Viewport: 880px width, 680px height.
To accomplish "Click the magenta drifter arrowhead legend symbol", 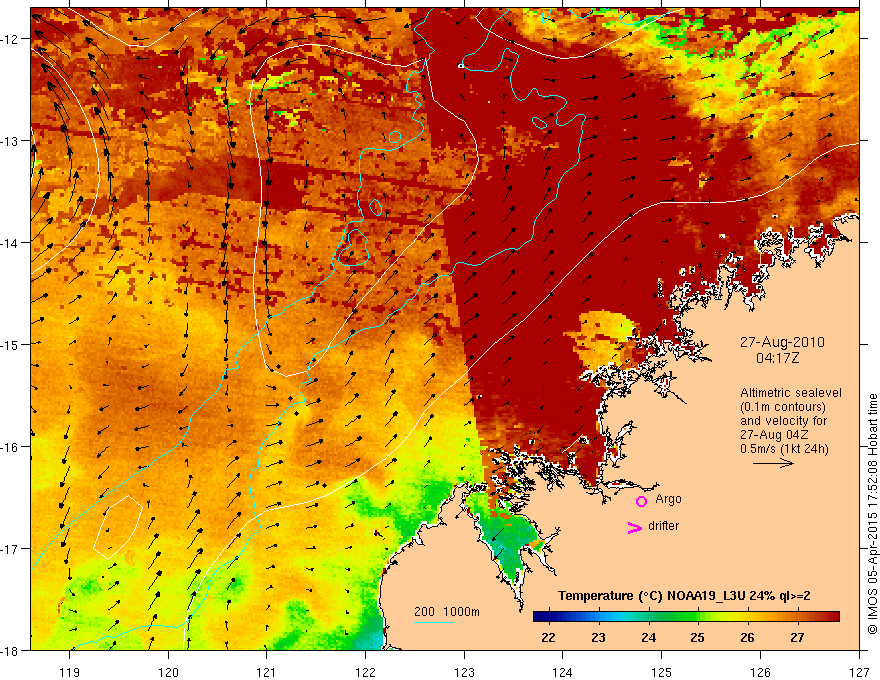I will coord(635,527).
